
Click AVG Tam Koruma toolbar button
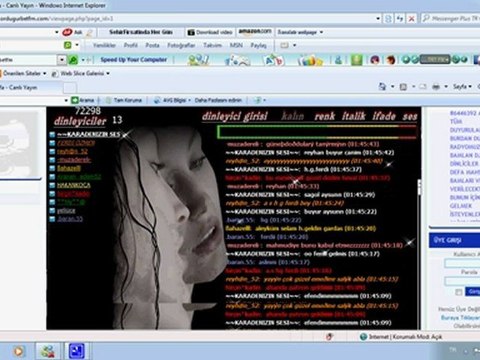pos(124,100)
